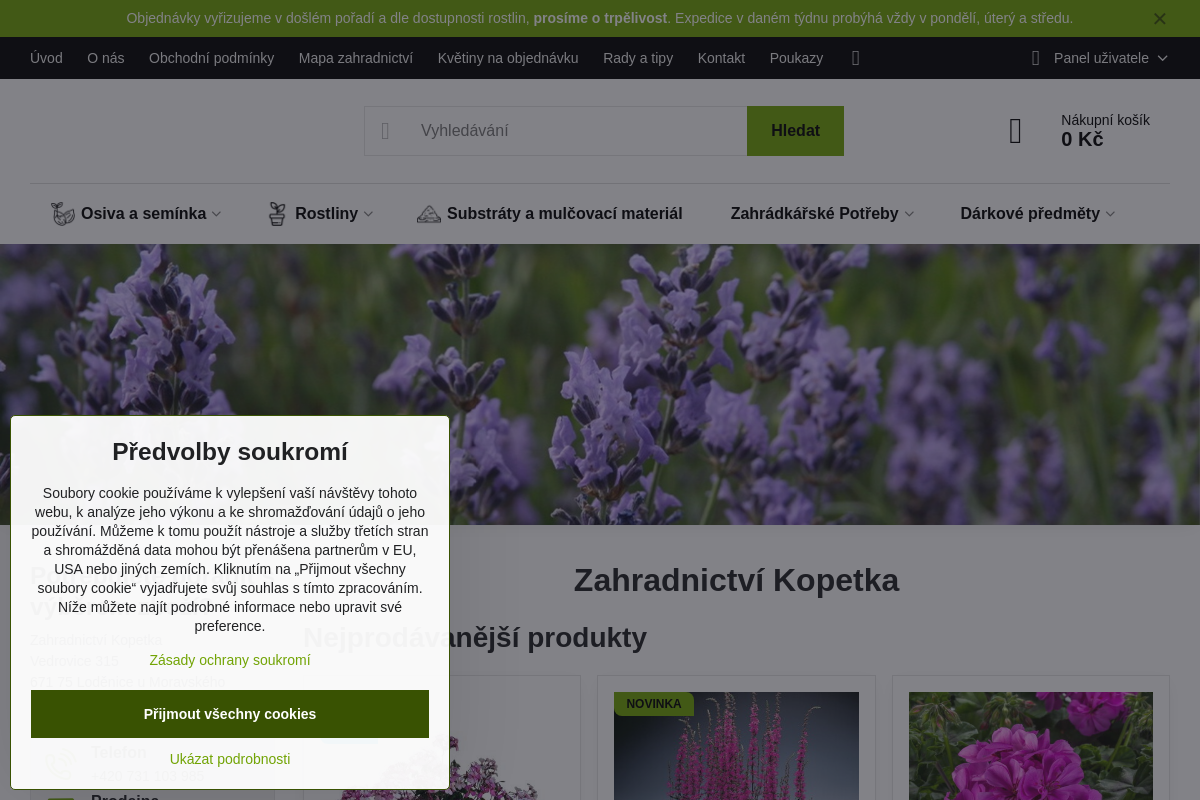
Task: Expand Dárkové předměty category menu
Action: click(x=1037, y=214)
